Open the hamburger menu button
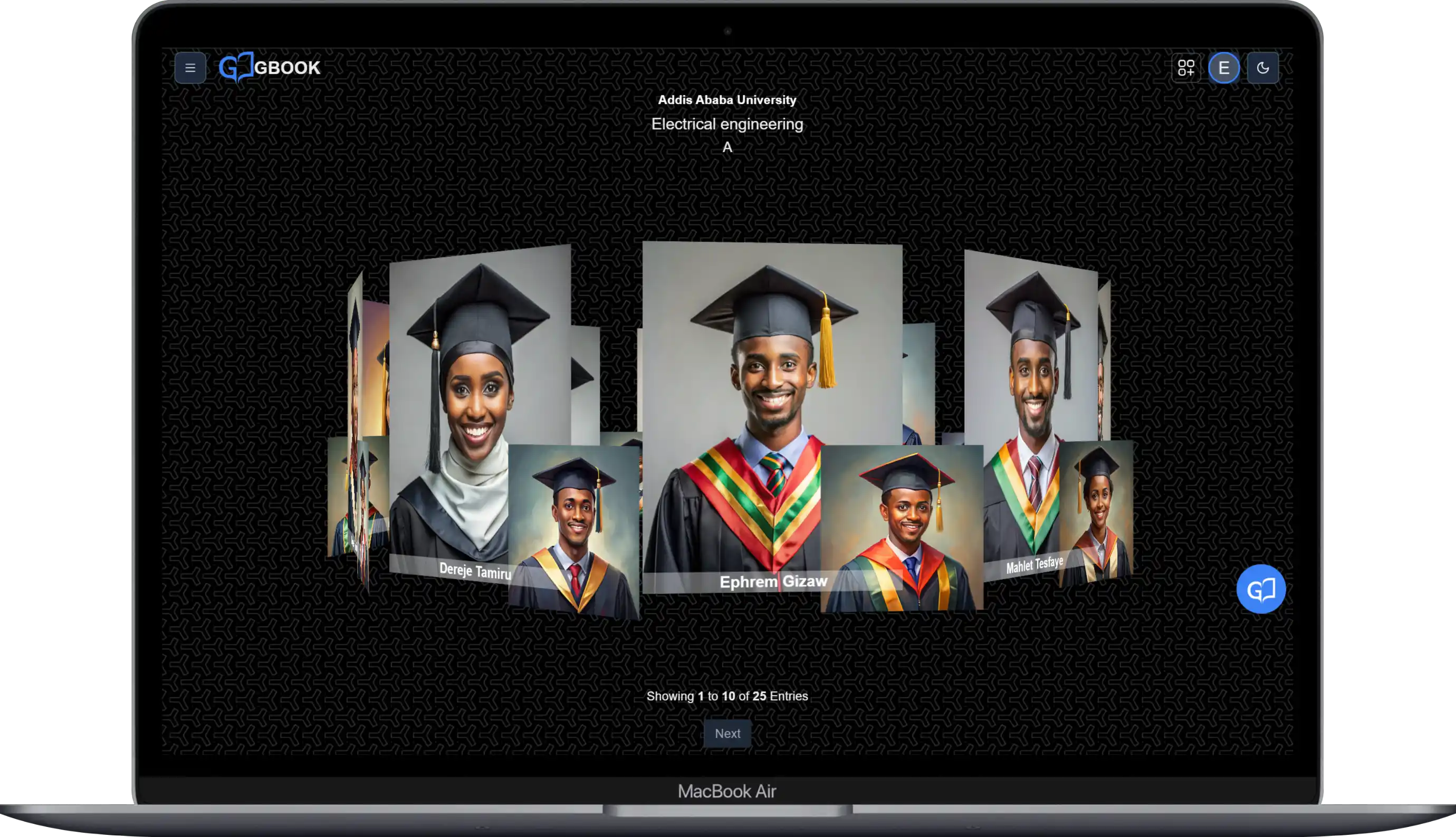The width and height of the screenshot is (1456, 837). (190, 68)
